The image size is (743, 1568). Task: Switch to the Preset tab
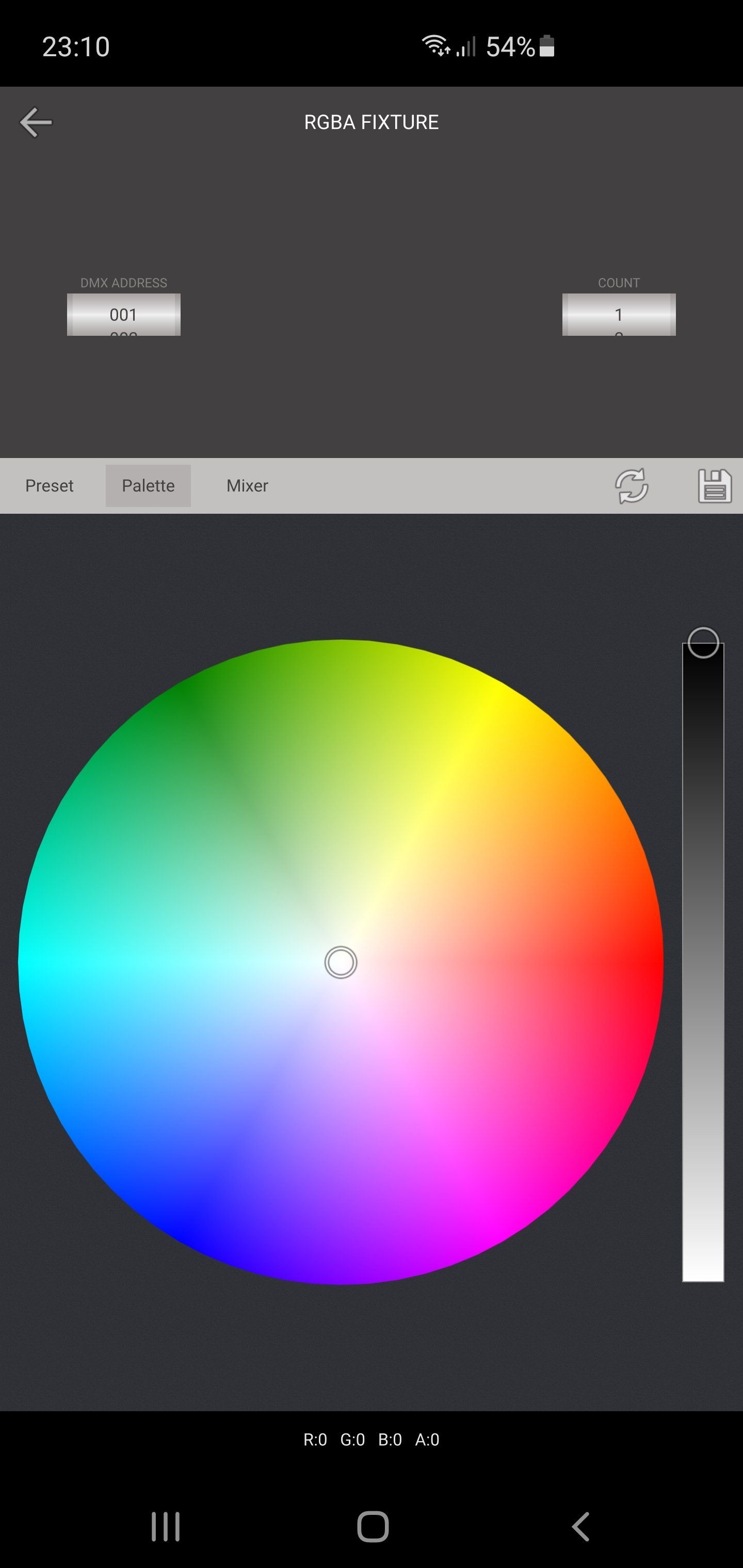tap(50, 486)
